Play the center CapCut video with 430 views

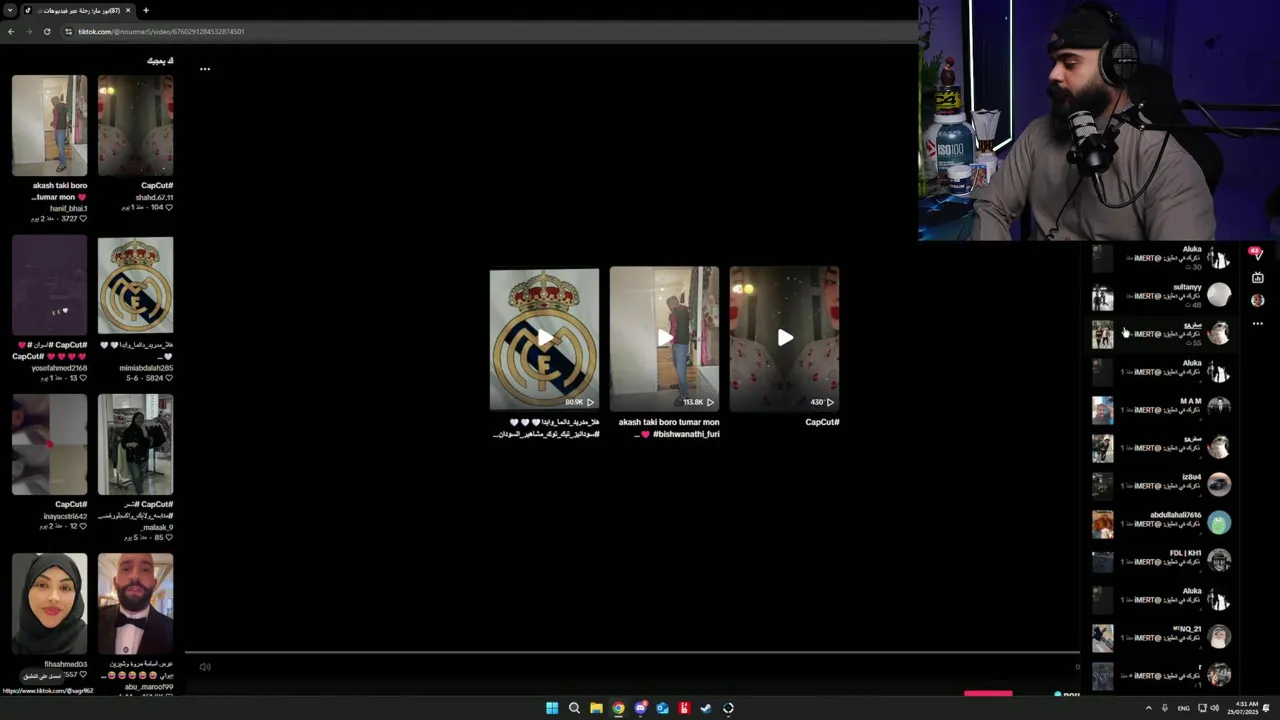click(784, 339)
